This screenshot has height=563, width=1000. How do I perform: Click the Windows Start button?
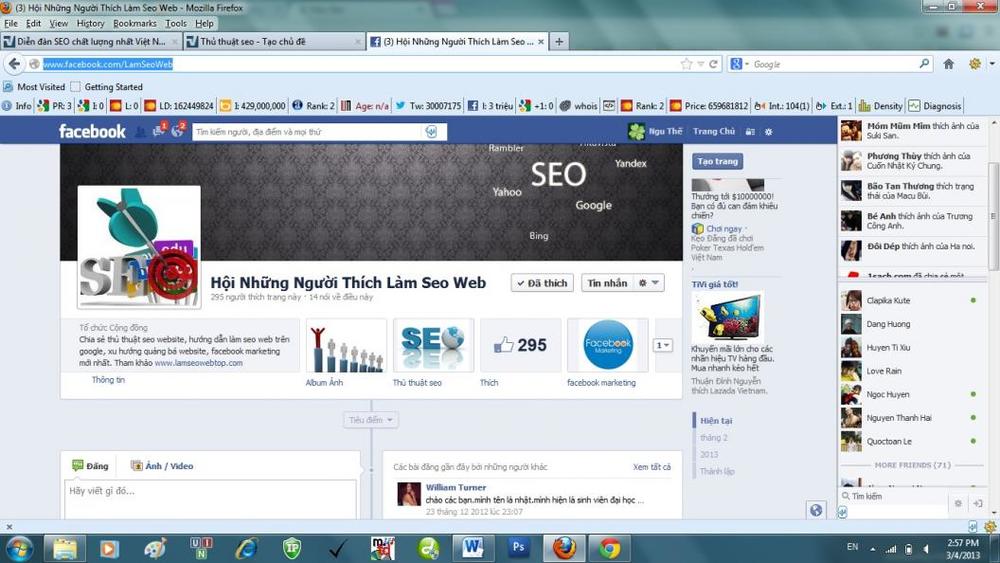pyautogui.click(x=18, y=548)
